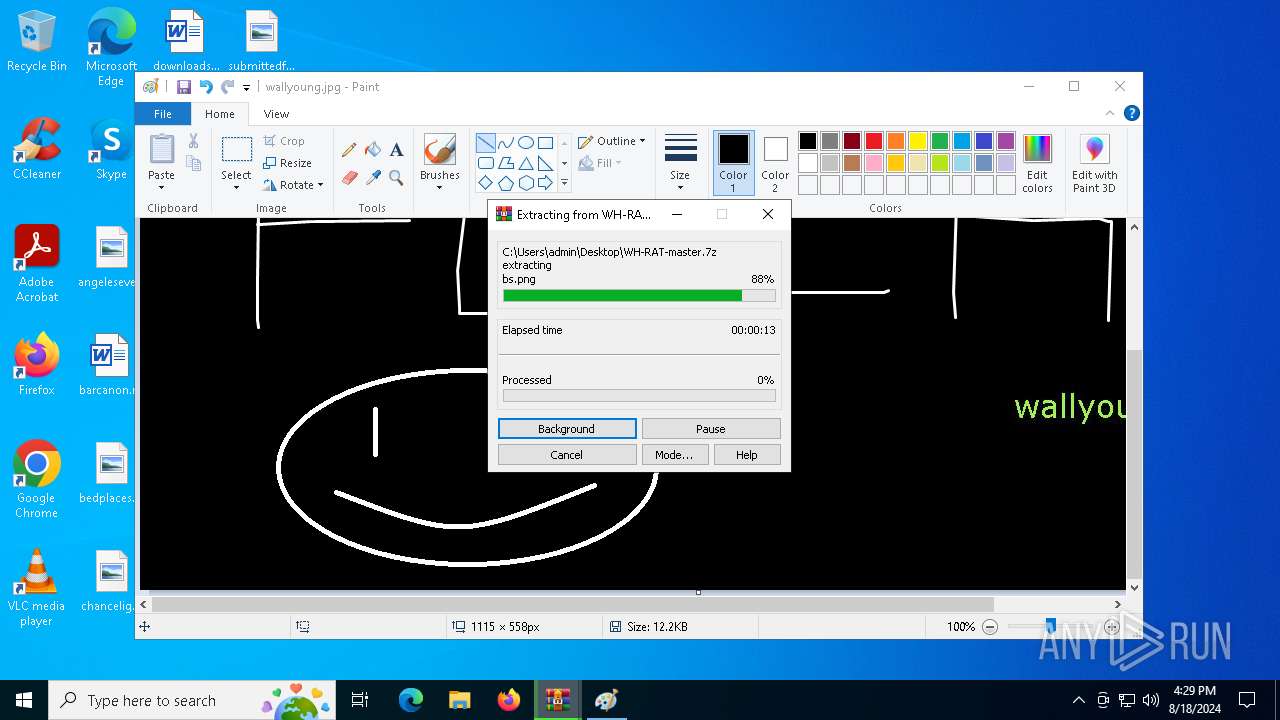Screen dimensions: 1280x720
Task: Open File Explorer from taskbar
Action: (x=459, y=700)
